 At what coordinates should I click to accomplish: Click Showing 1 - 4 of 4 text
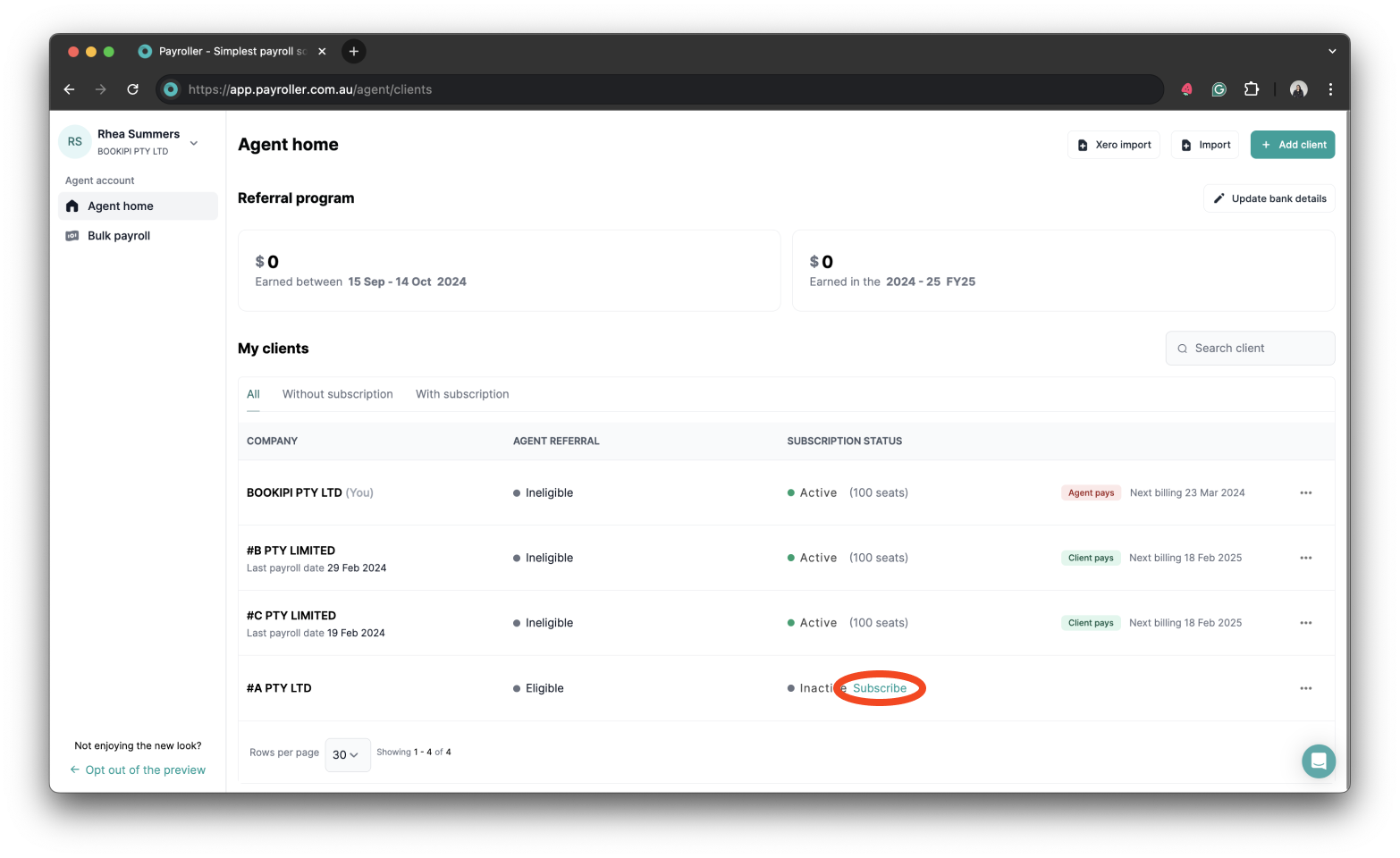(414, 753)
